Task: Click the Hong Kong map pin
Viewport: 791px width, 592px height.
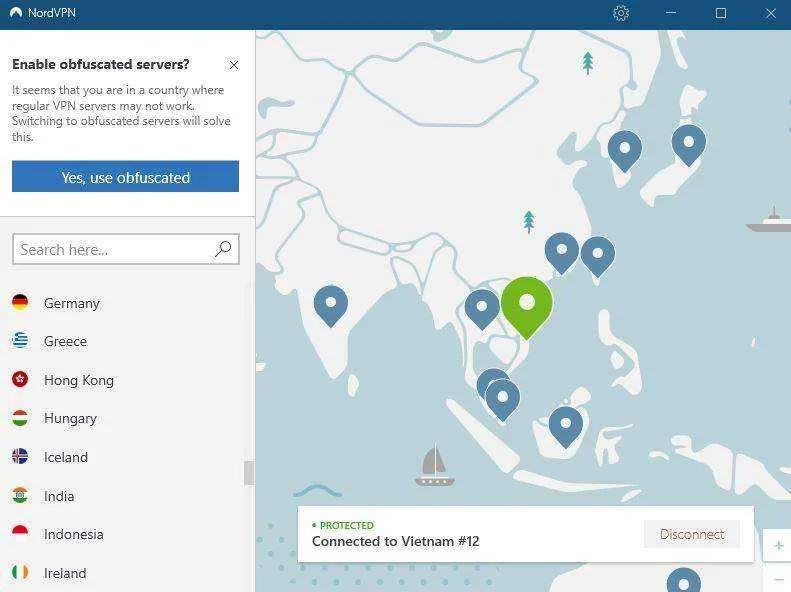Action: (x=561, y=252)
